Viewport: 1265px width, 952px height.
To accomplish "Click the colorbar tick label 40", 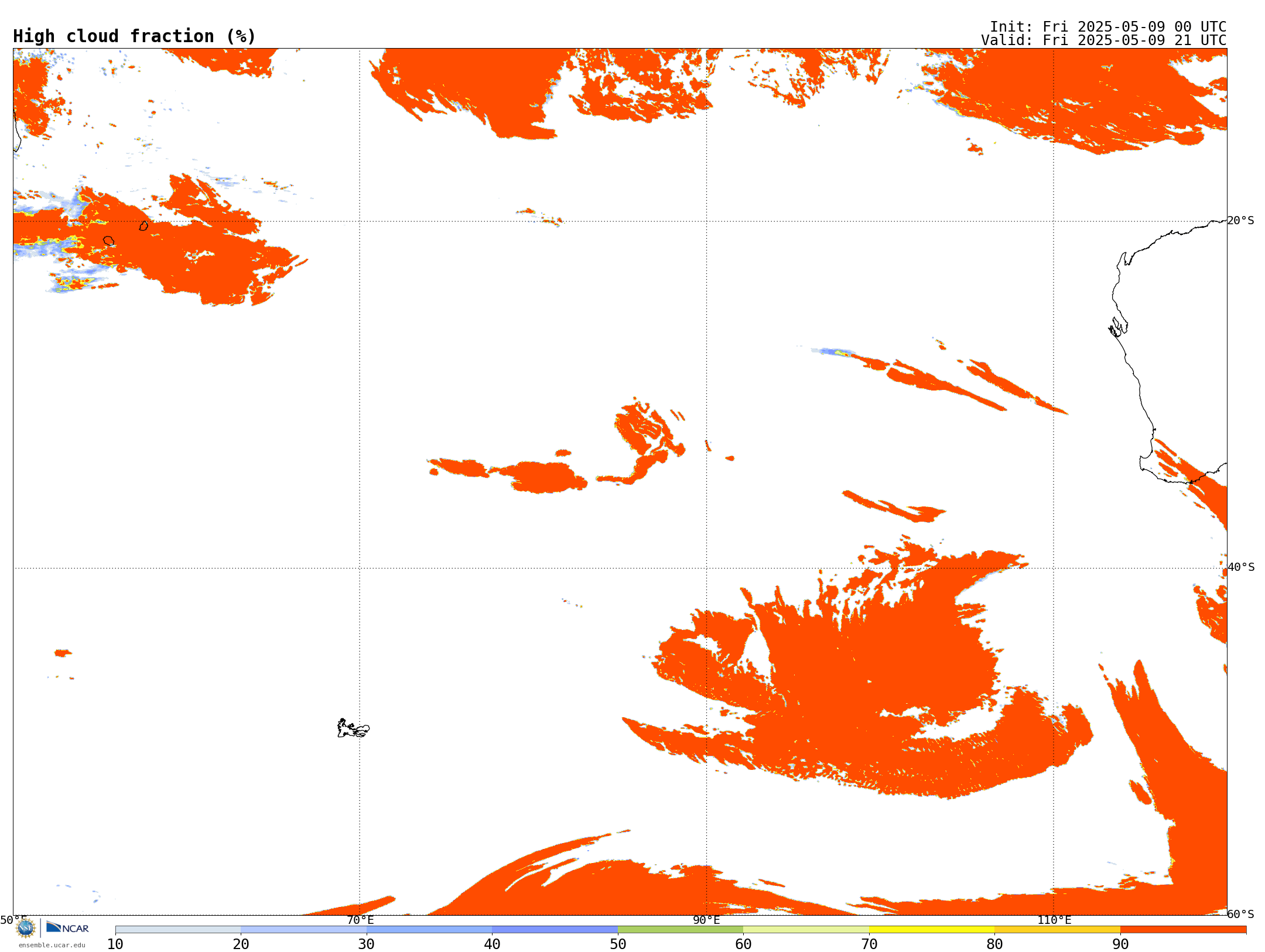I will 492,944.
